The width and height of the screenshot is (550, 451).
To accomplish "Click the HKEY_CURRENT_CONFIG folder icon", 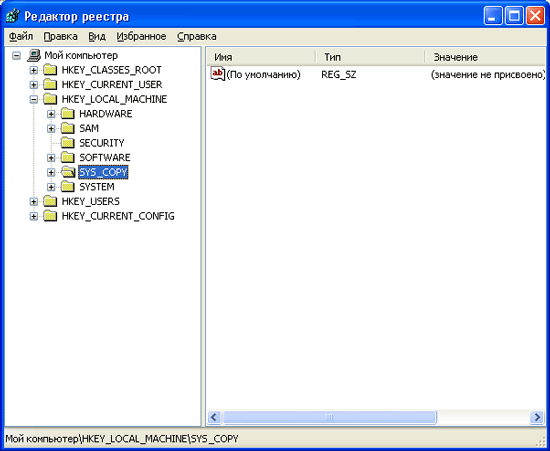I will (50, 216).
